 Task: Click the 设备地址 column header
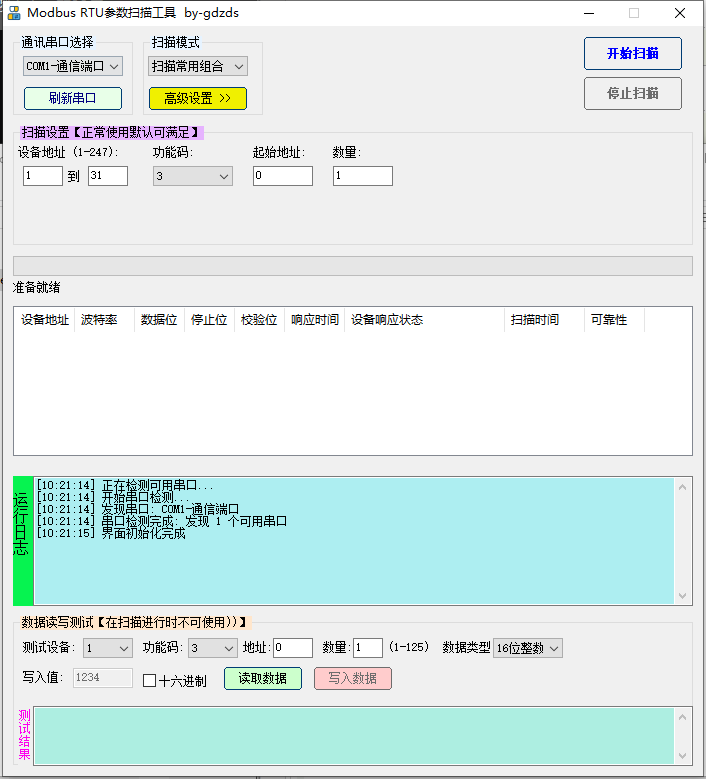click(x=45, y=320)
